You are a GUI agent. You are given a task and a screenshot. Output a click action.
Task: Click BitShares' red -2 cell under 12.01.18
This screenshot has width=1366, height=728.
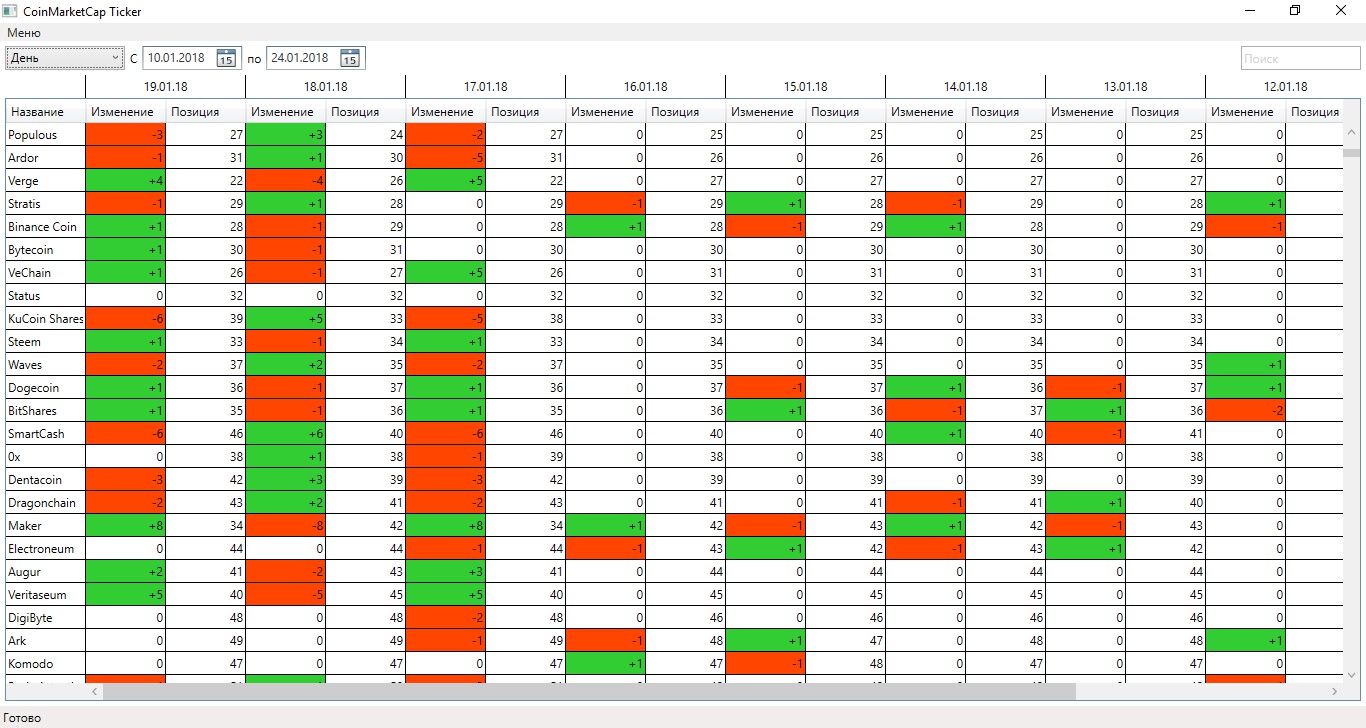click(x=1246, y=411)
